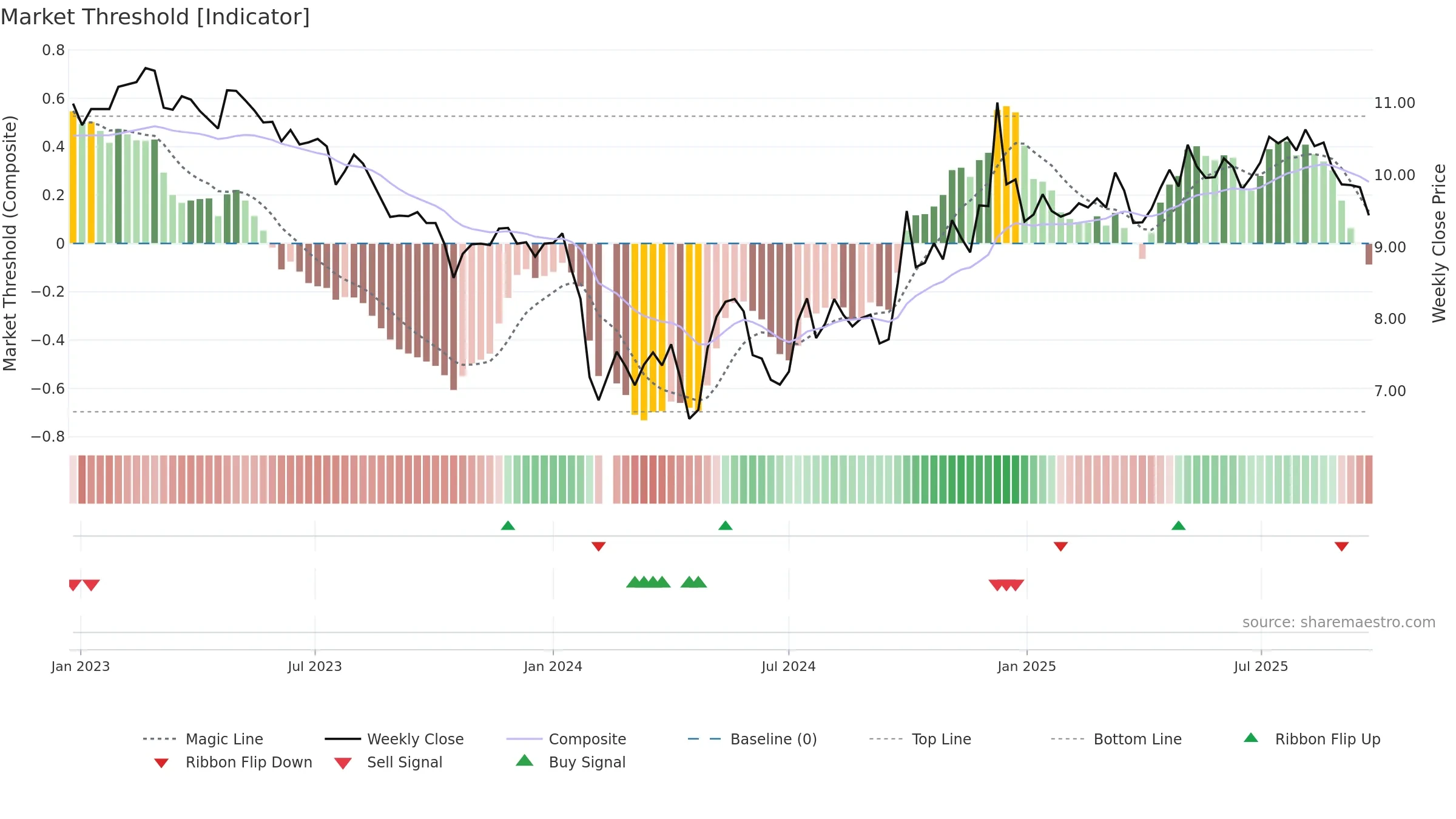Click the red Ribbon Flip Down legend triangle

tap(161, 763)
